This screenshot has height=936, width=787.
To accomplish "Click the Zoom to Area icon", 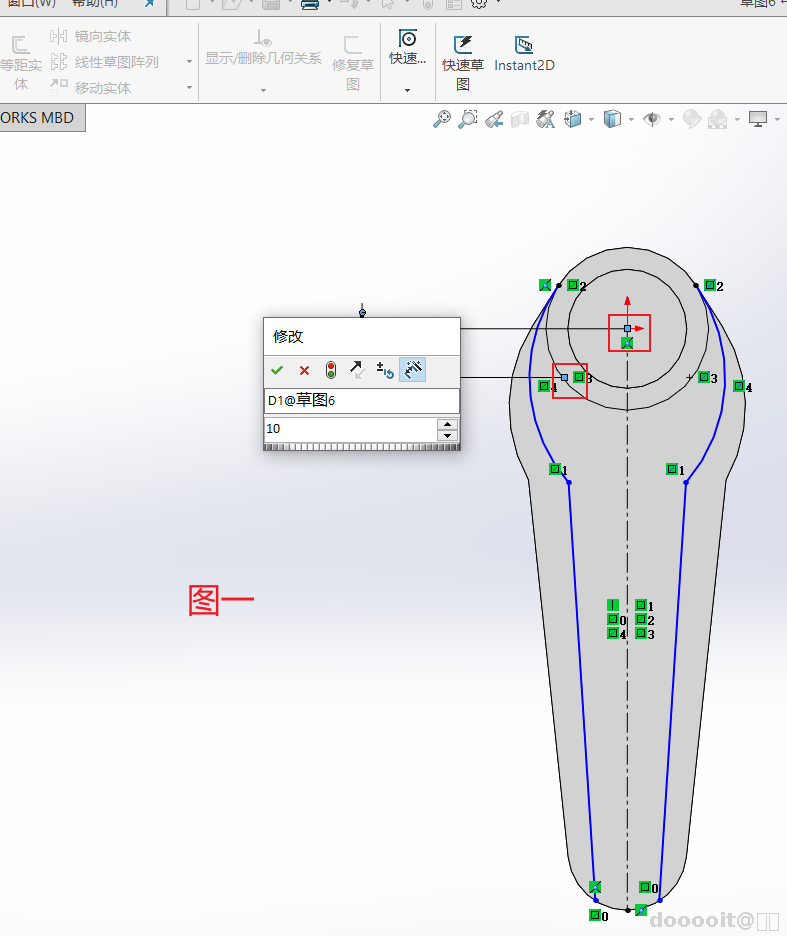I will tap(467, 120).
